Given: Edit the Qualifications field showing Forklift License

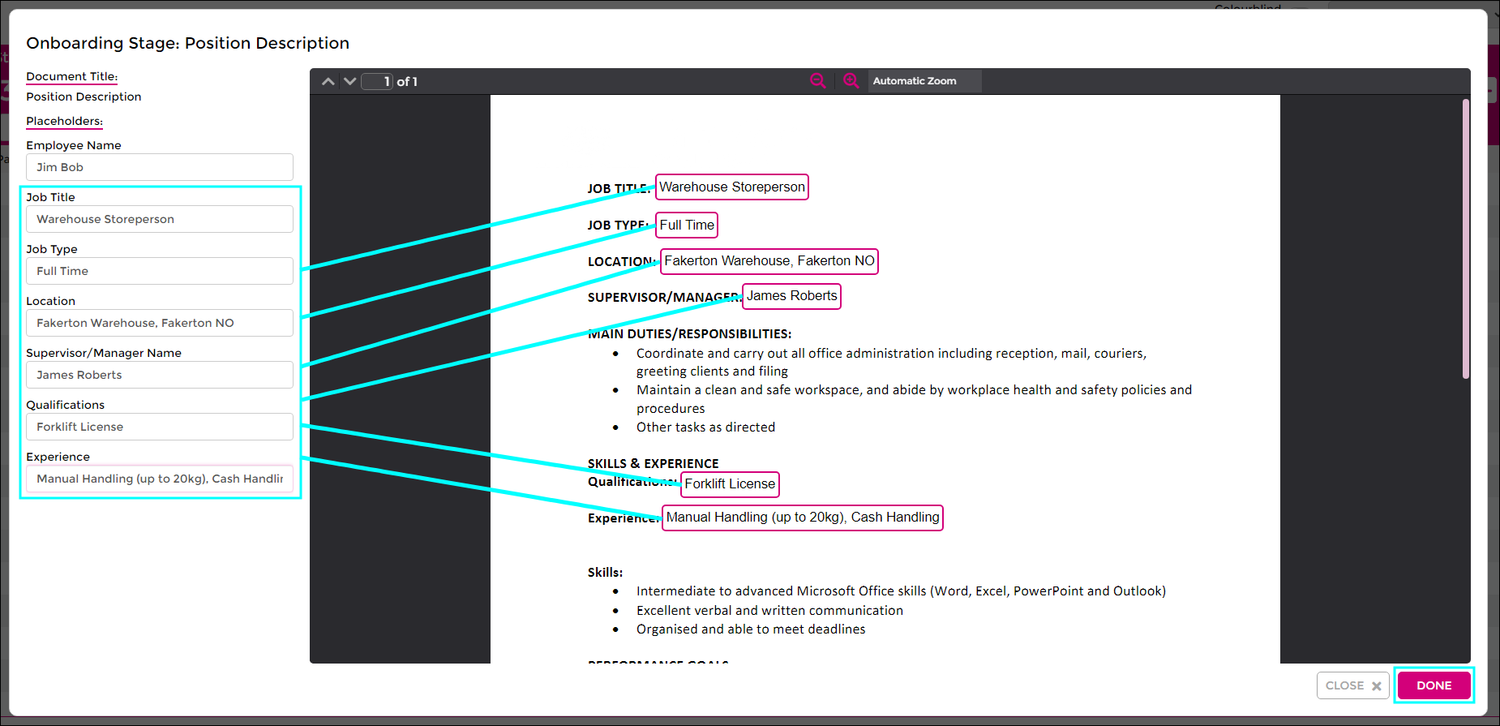Looking at the screenshot, I should (x=159, y=427).
